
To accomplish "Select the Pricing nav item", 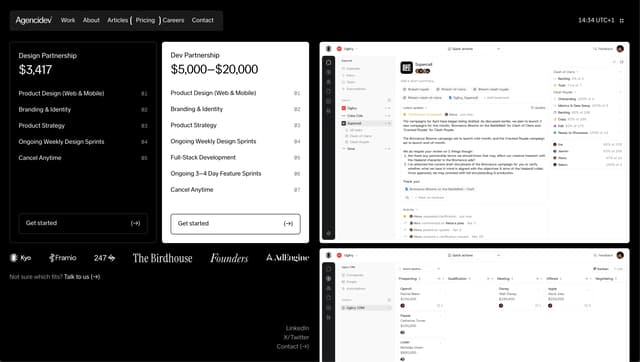I will [x=145, y=20].
